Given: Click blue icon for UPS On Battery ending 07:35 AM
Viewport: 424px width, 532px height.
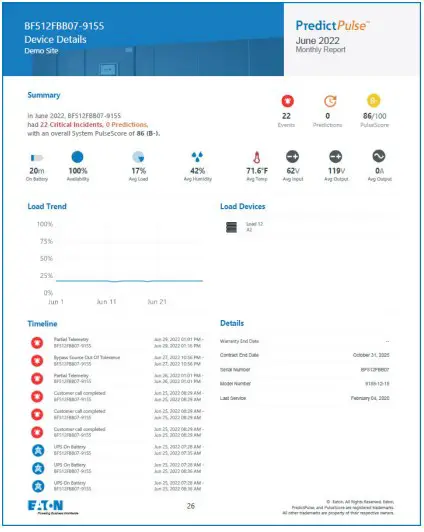Looking at the screenshot, I should click(x=38, y=450).
